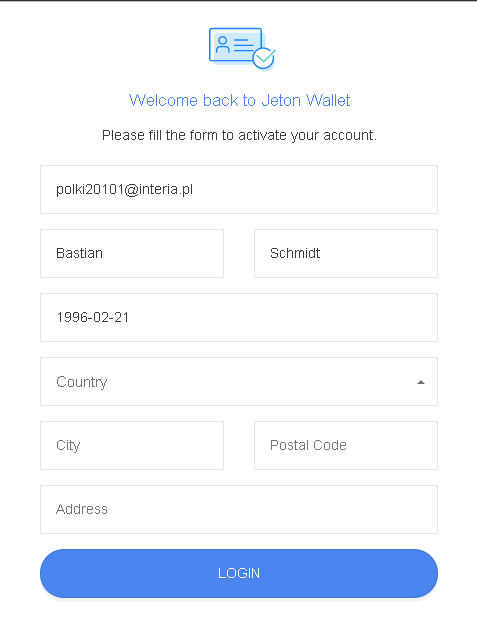This screenshot has width=477, height=633.
Task: Click the word Jeton in the heading
Action: pos(281,100)
